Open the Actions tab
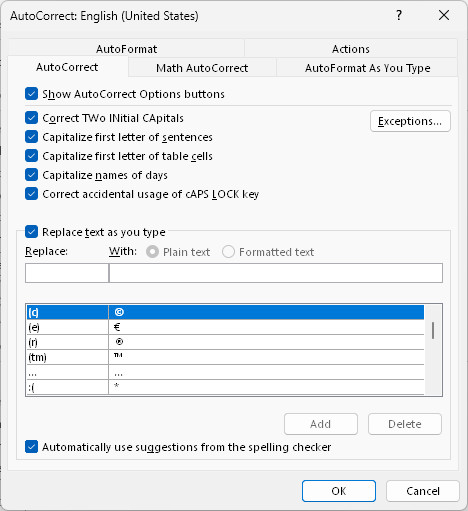Viewport: 468px width, 511px height. coord(351,49)
